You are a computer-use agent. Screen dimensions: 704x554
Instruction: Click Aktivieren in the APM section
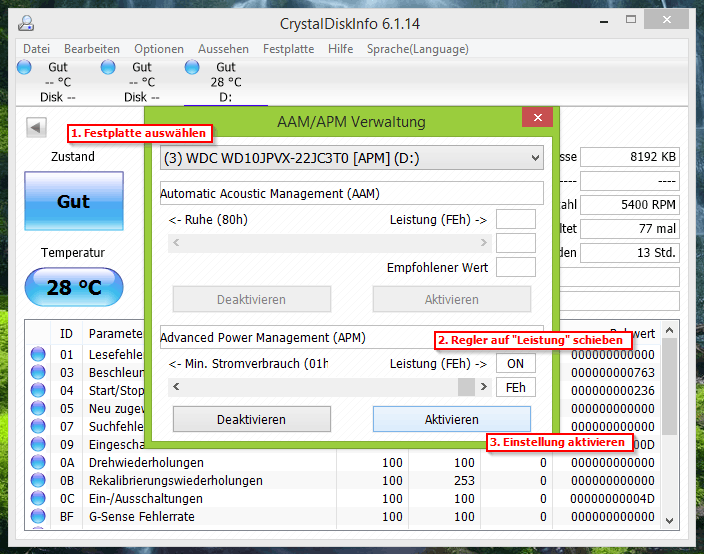452,419
